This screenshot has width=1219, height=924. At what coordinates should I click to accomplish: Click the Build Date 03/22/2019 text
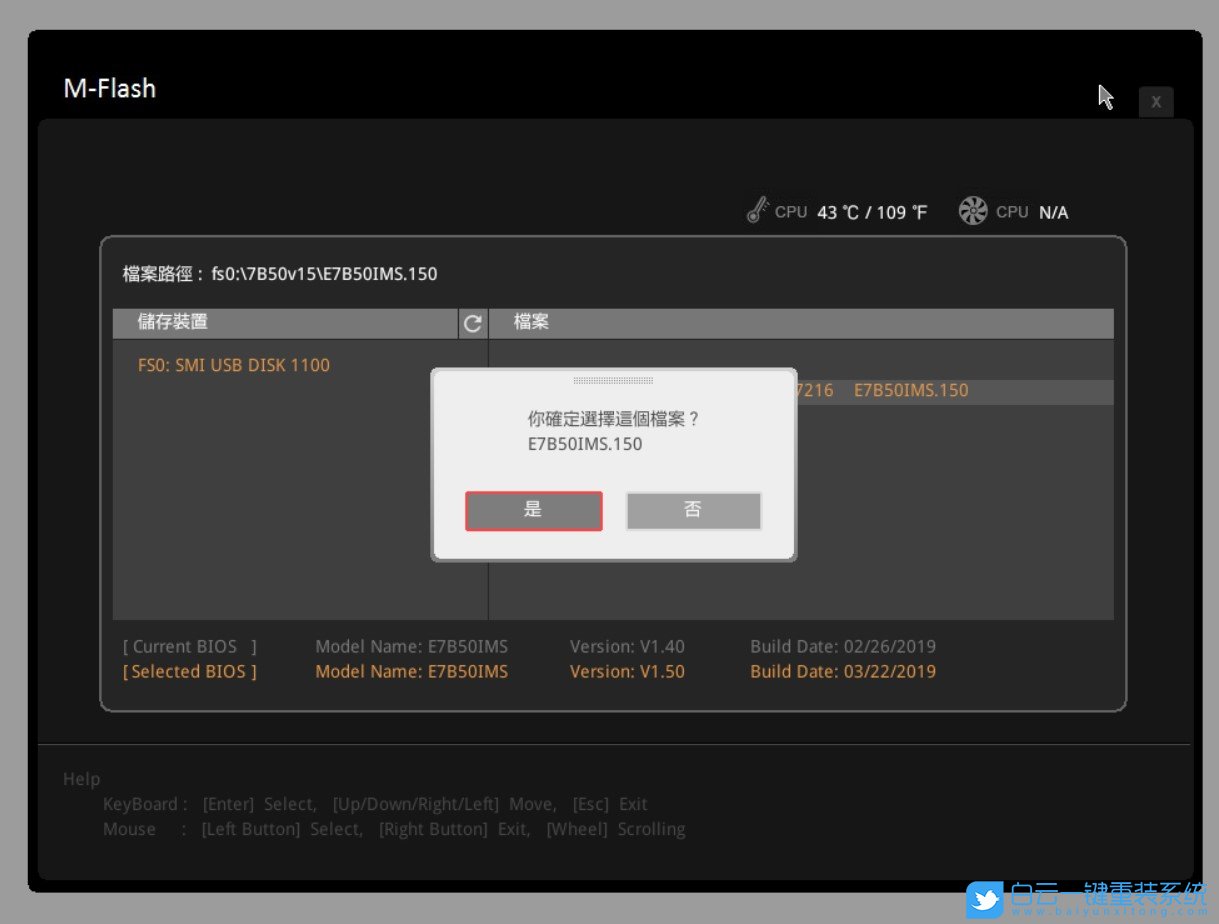click(842, 671)
